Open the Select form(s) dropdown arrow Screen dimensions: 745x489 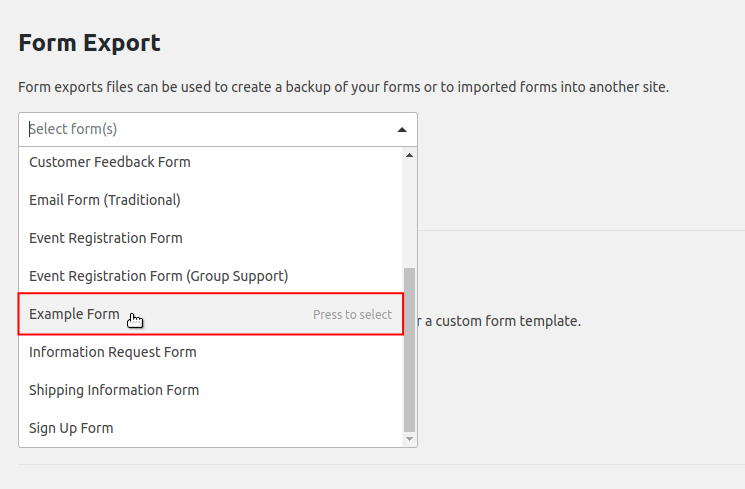pyautogui.click(x=402, y=129)
